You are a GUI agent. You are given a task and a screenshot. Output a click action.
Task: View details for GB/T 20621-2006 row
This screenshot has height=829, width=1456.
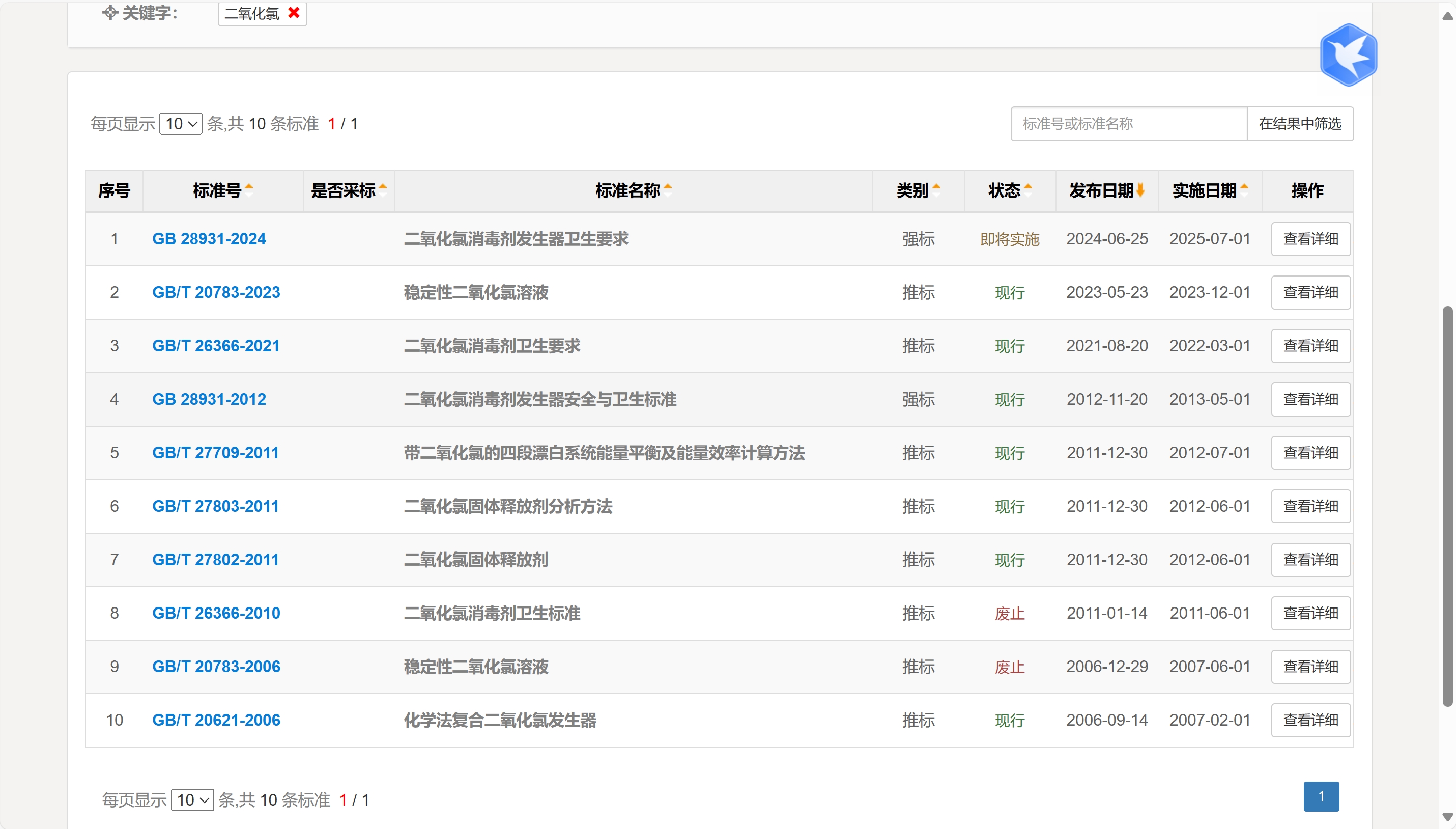click(1310, 720)
